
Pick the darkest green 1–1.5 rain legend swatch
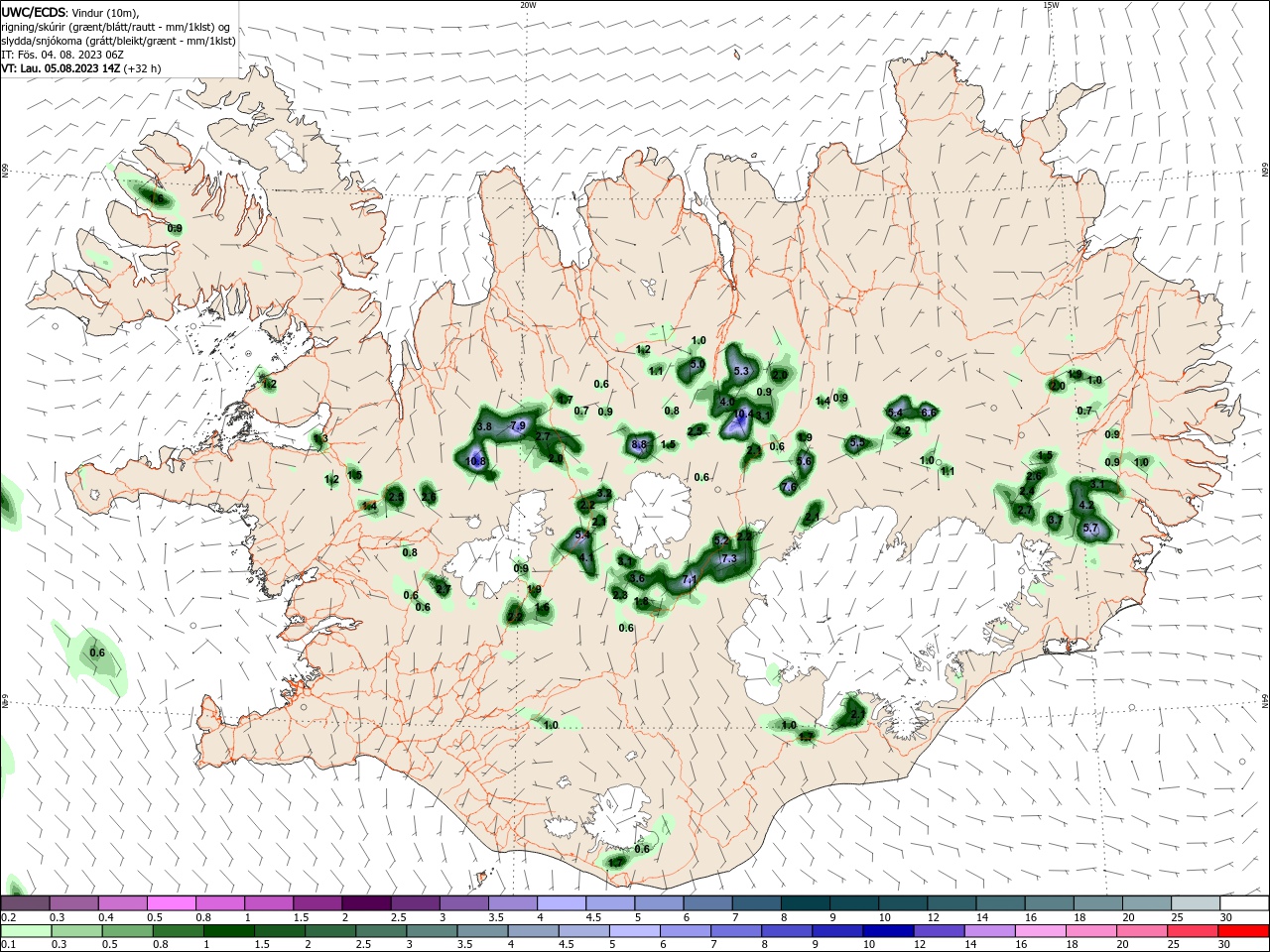228,931
